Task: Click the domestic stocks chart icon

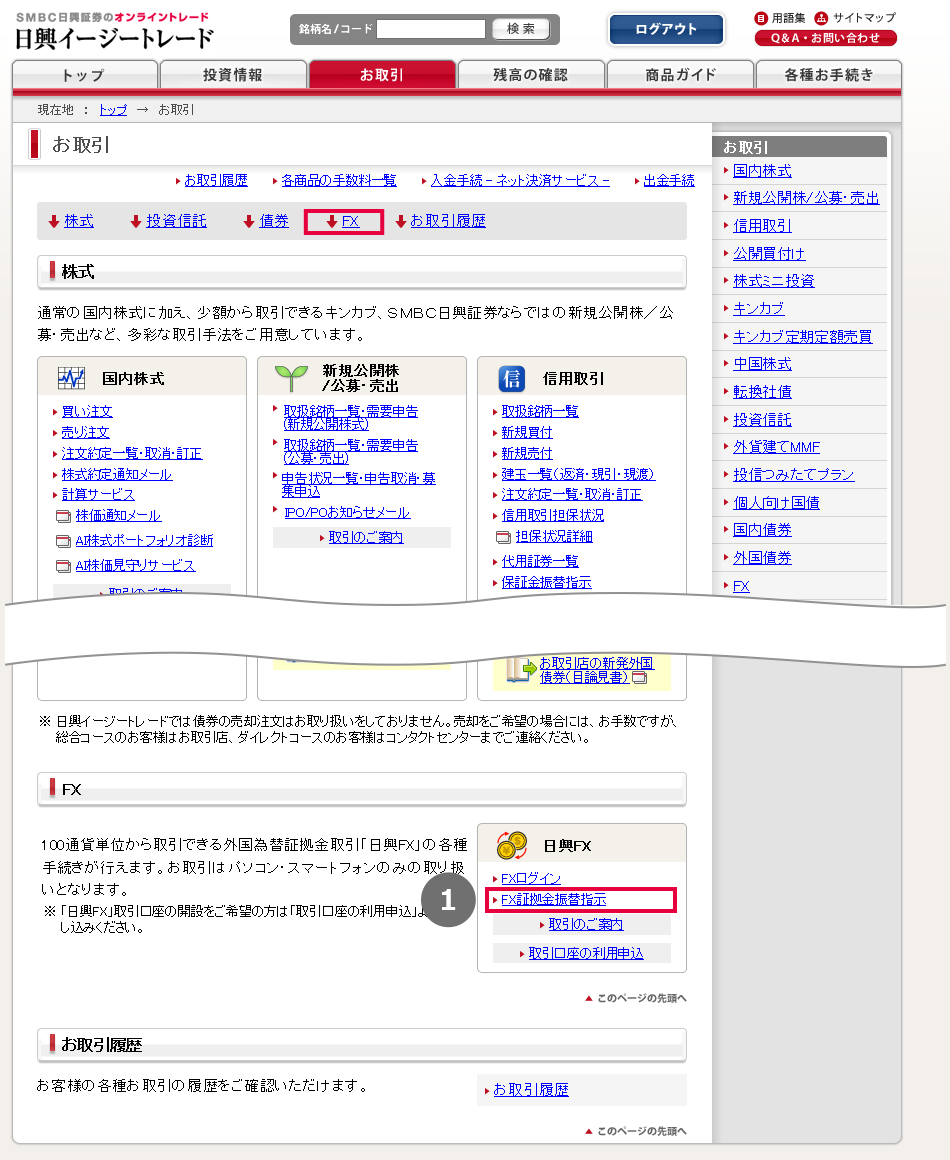Action: click(71, 379)
